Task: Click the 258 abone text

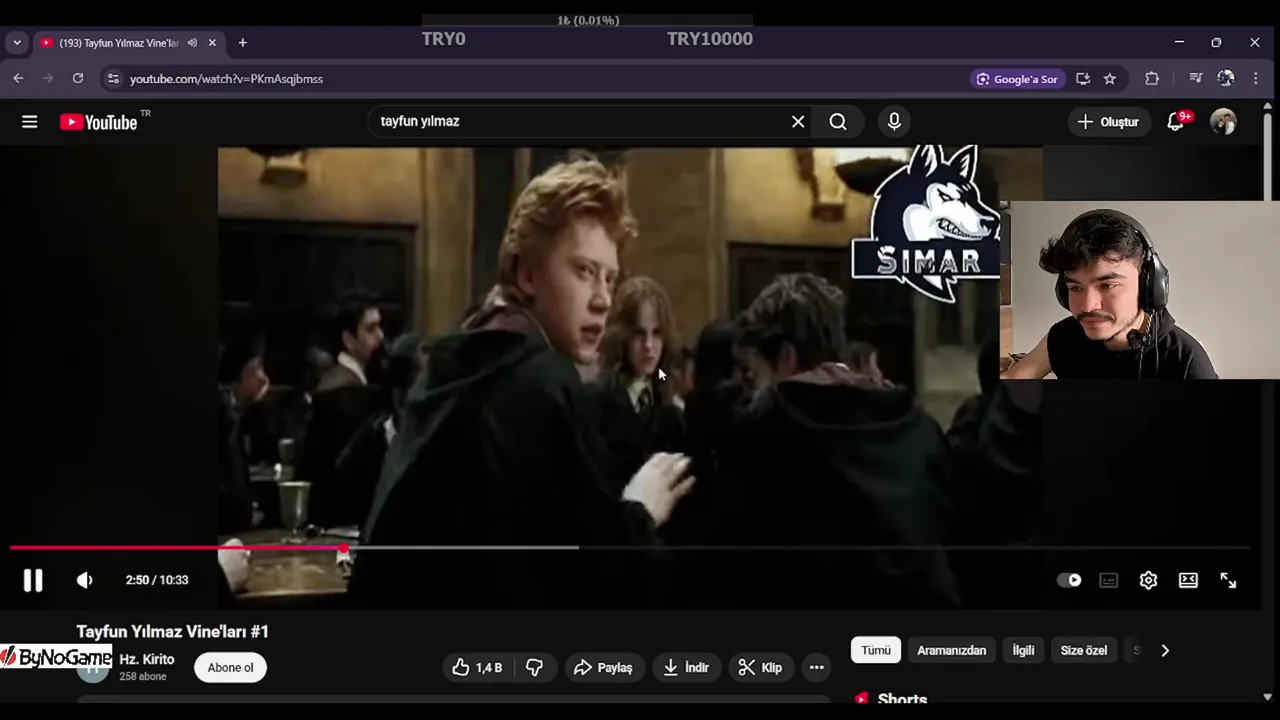Action: [x=143, y=677]
